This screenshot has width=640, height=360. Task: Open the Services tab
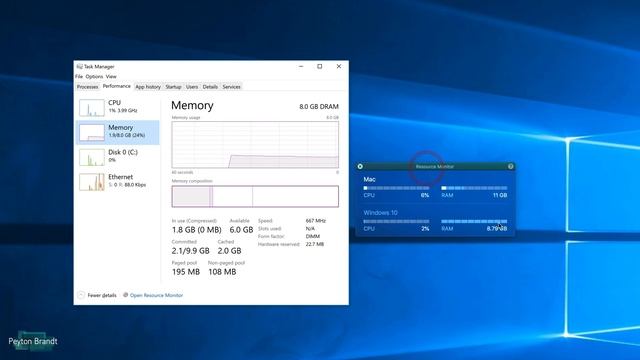pos(231,87)
